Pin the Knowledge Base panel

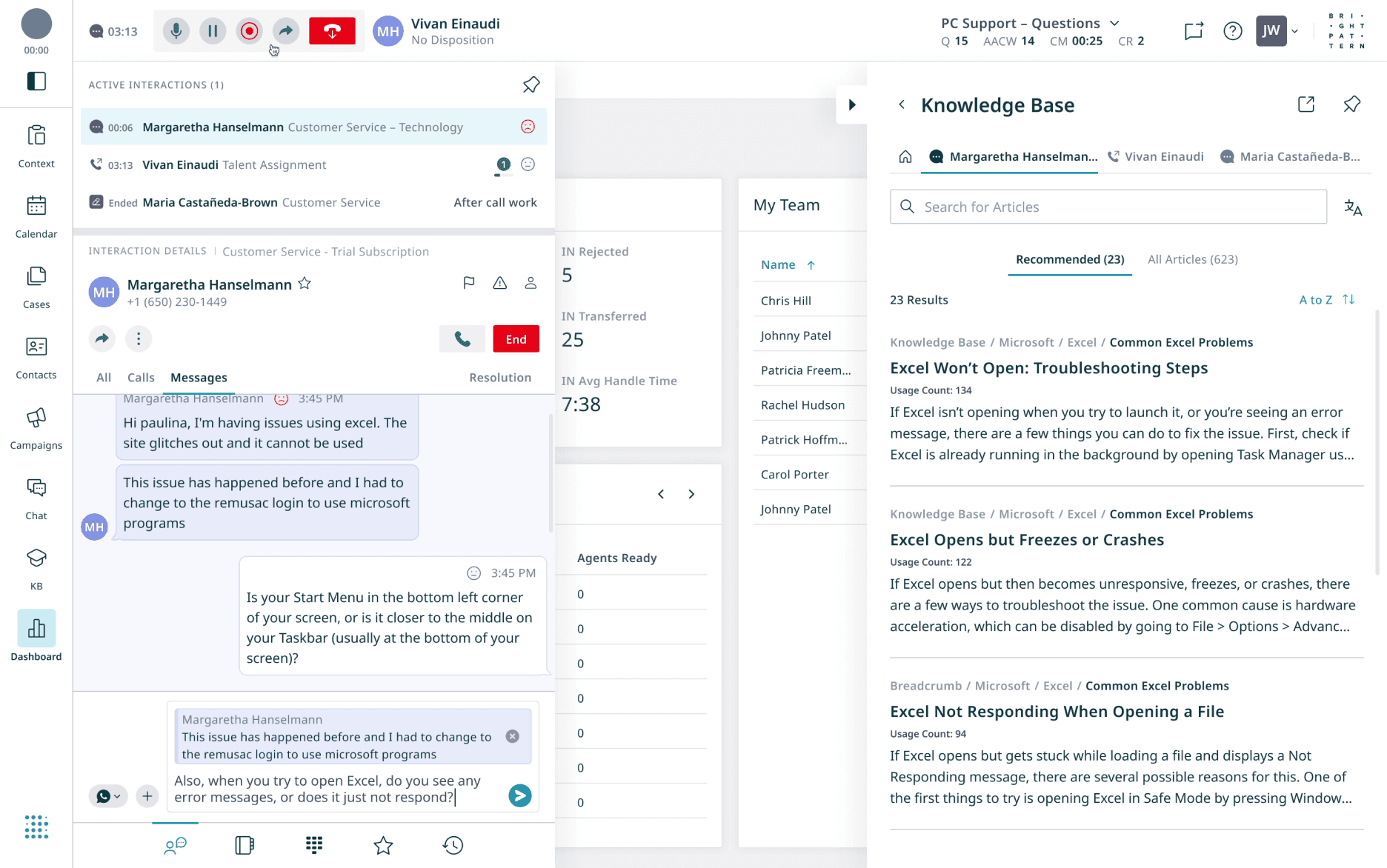(1352, 104)
